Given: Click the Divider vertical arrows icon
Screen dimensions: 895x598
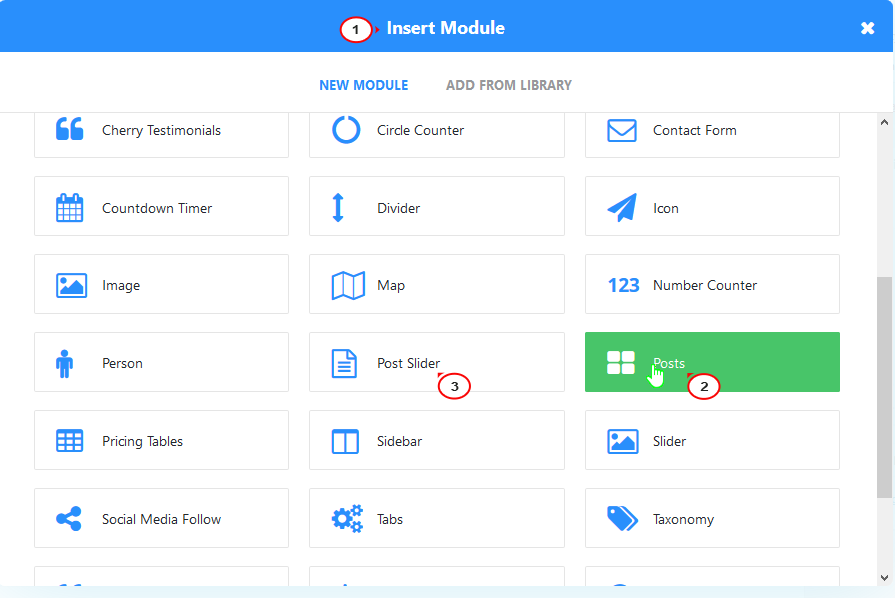Looking at the screenshot, I should [338, 208].
